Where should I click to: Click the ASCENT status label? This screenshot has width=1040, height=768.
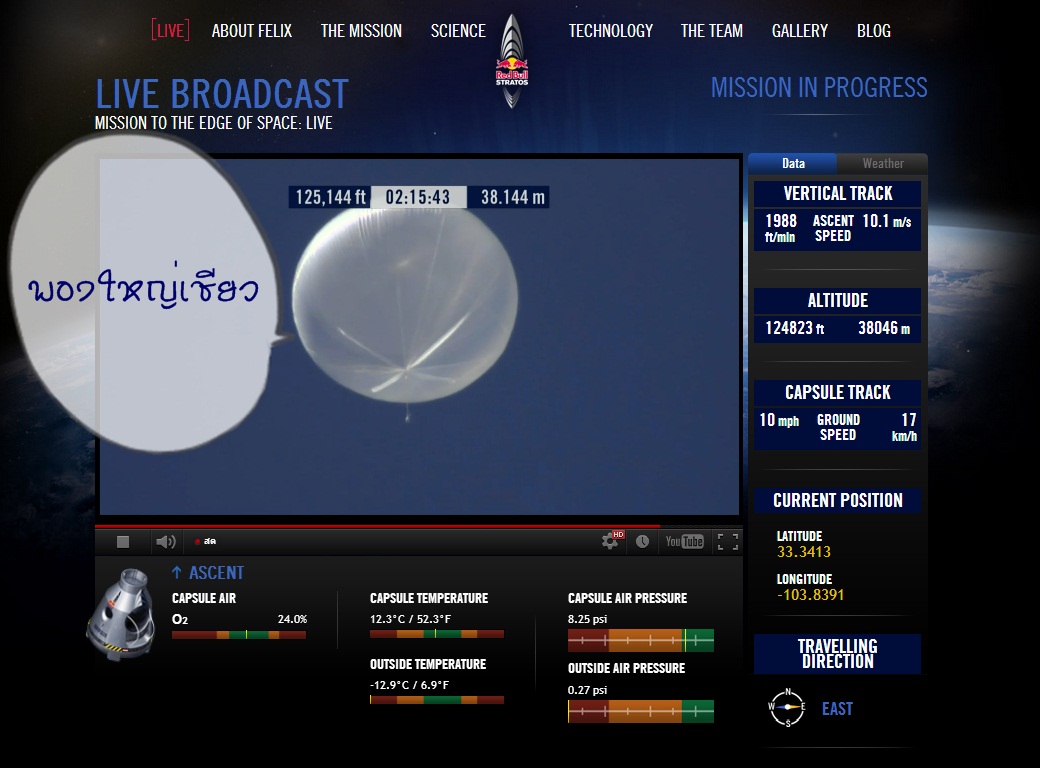point(216,572)
